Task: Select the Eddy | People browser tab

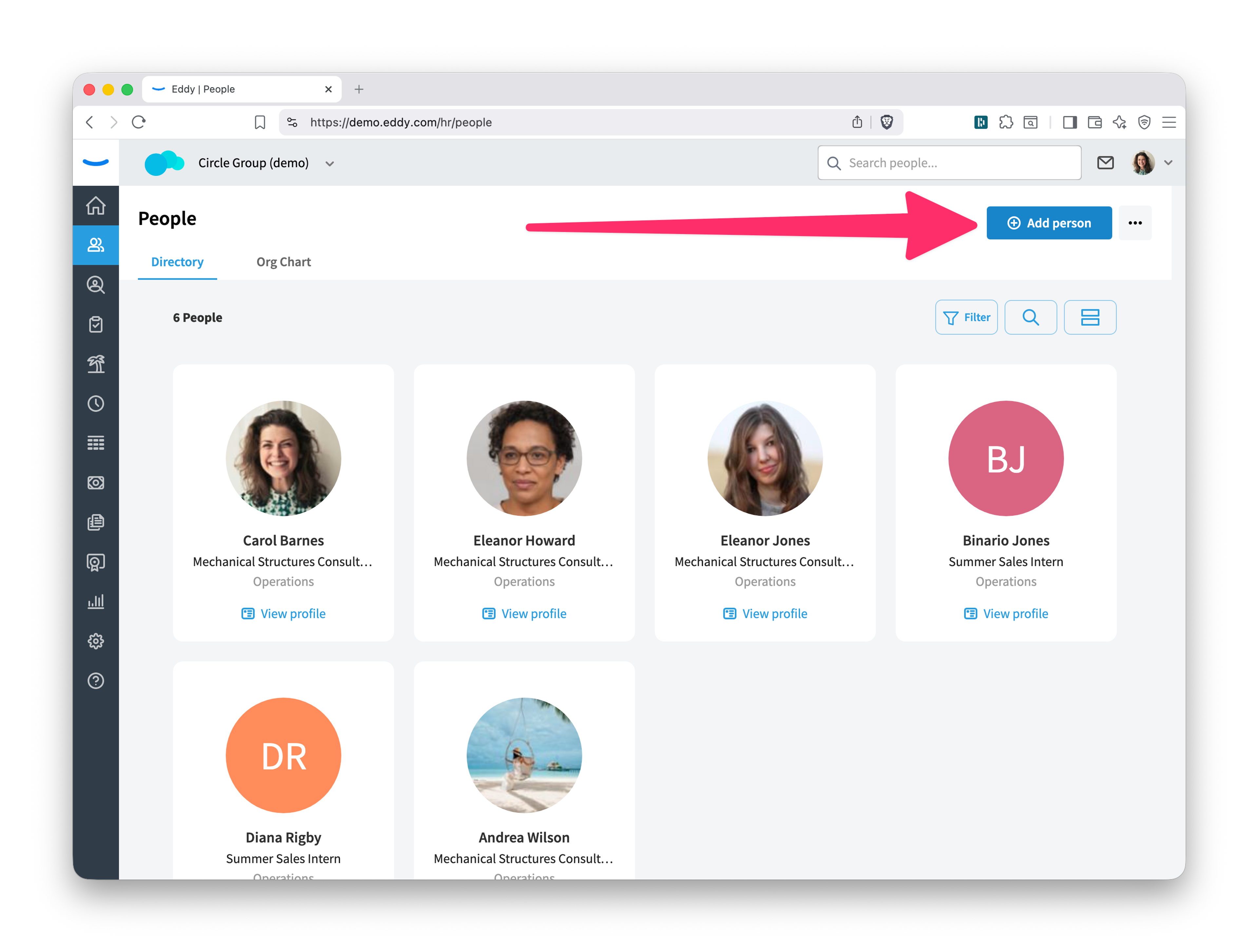Action: click(242, 89)
